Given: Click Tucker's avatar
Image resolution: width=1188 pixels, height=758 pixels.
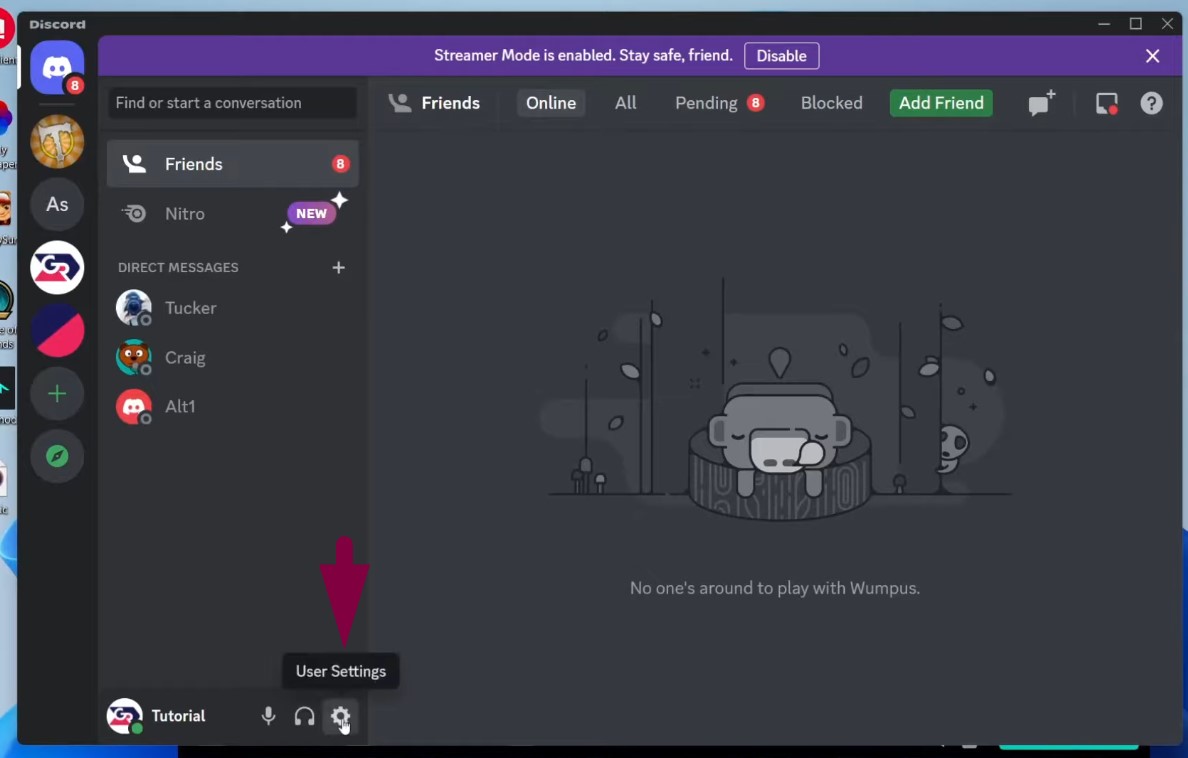Looking at the screenshot, I should (x=134, y=308).
